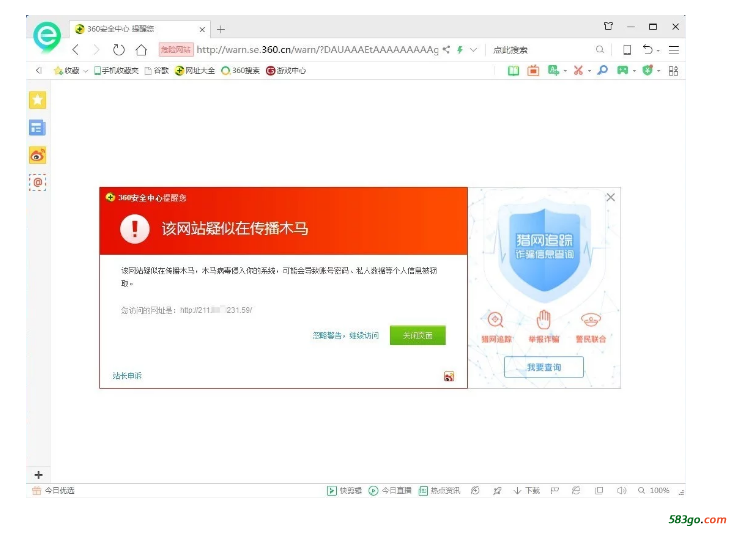Image resolution: width=732 pixels, height=535 pixels.
Task: Click 忽略警告, 继续访问 link
Action: 345,335
